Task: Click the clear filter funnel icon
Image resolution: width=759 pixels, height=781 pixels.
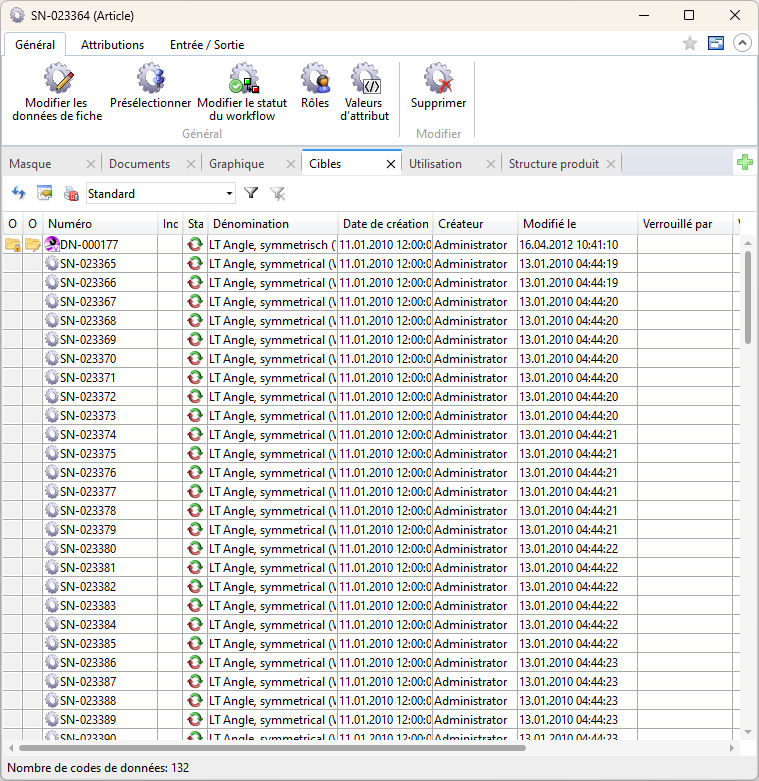Action: pyautogui.click(x=277, y=193)
